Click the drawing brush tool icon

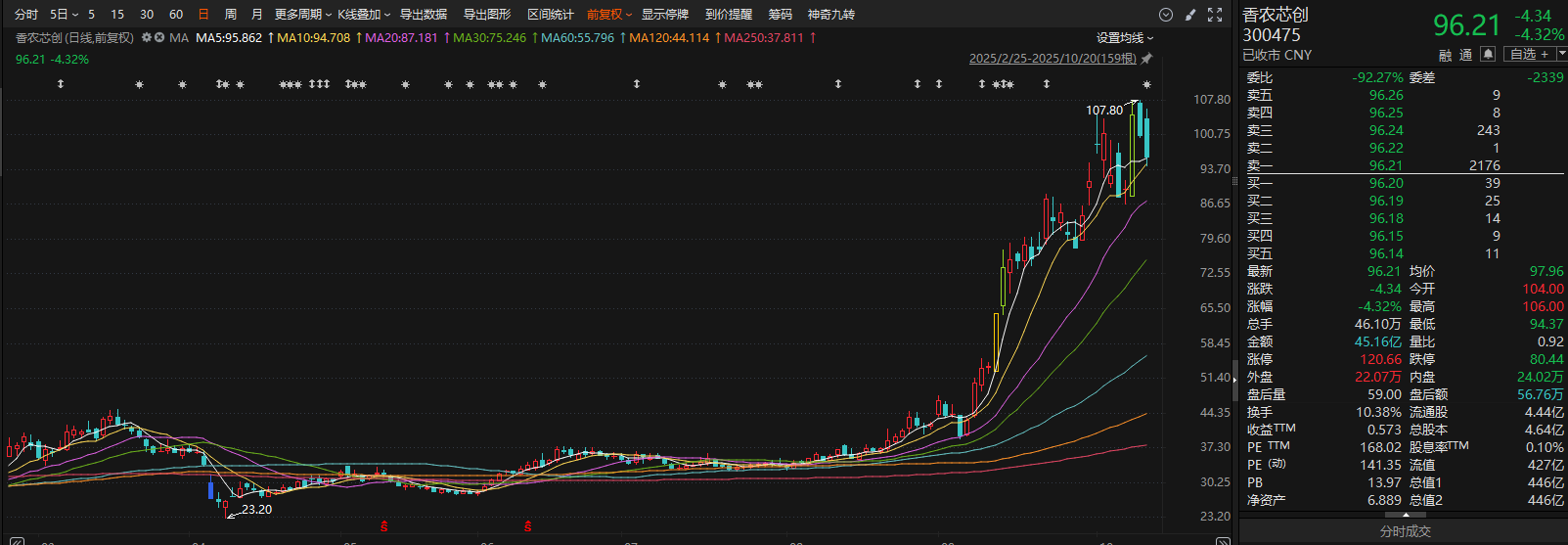click(x=1190, y=15)
